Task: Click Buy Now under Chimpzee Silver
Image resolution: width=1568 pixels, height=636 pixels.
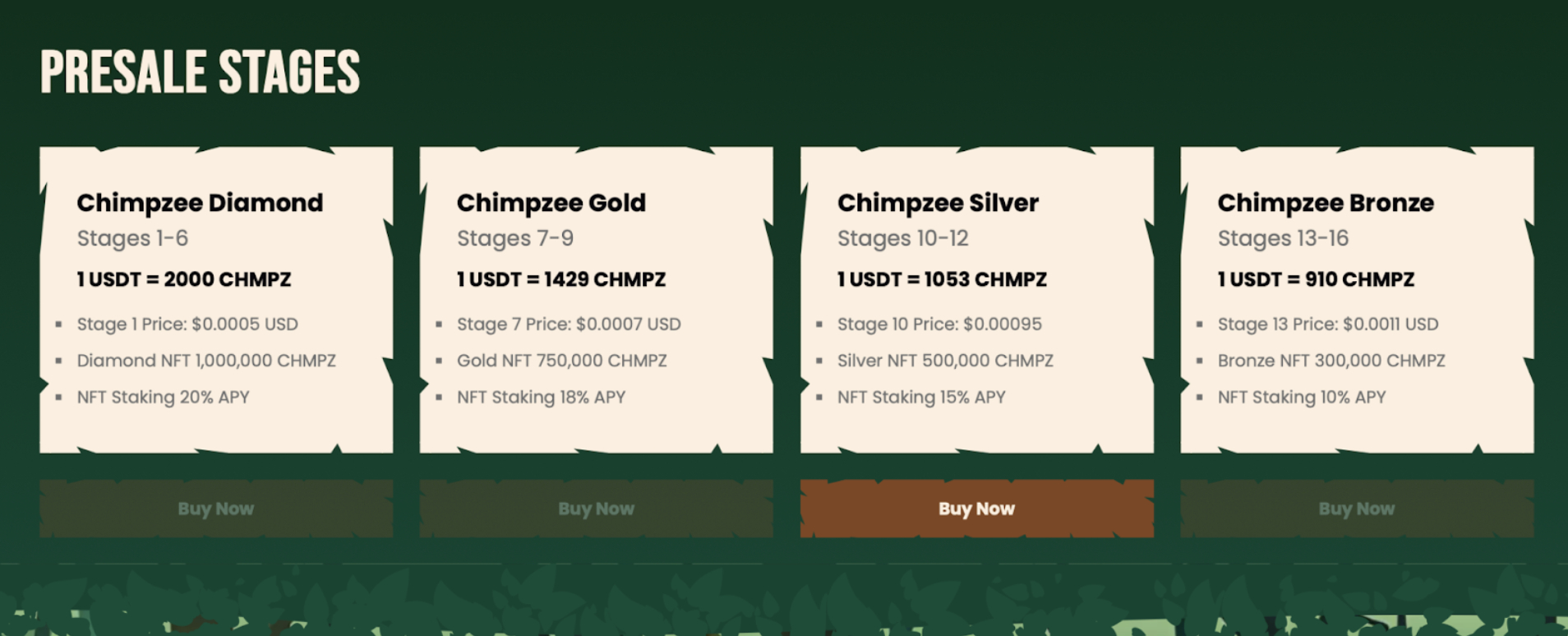Action: tap(976, 509)
